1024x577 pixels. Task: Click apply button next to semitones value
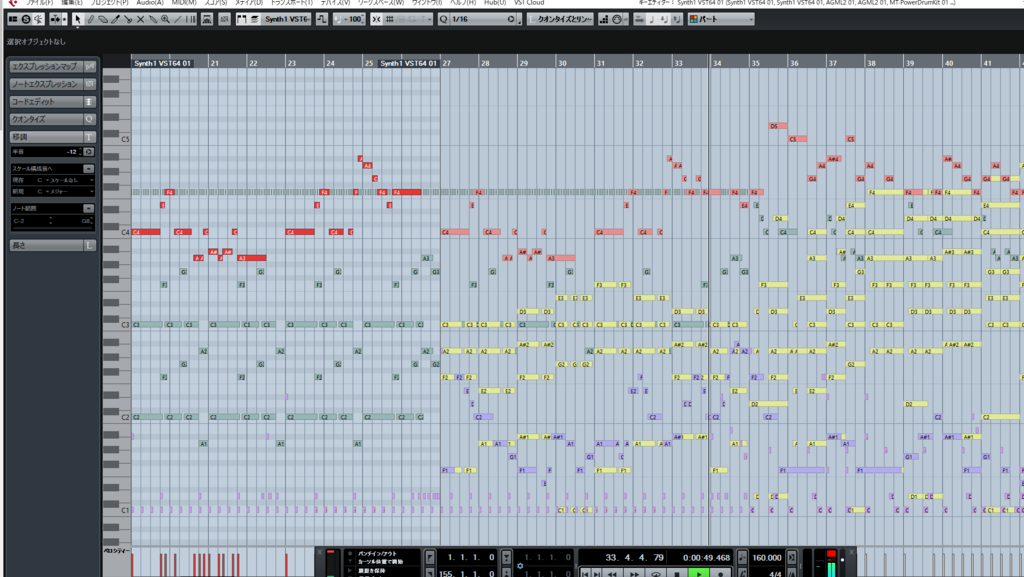point(89,151)
